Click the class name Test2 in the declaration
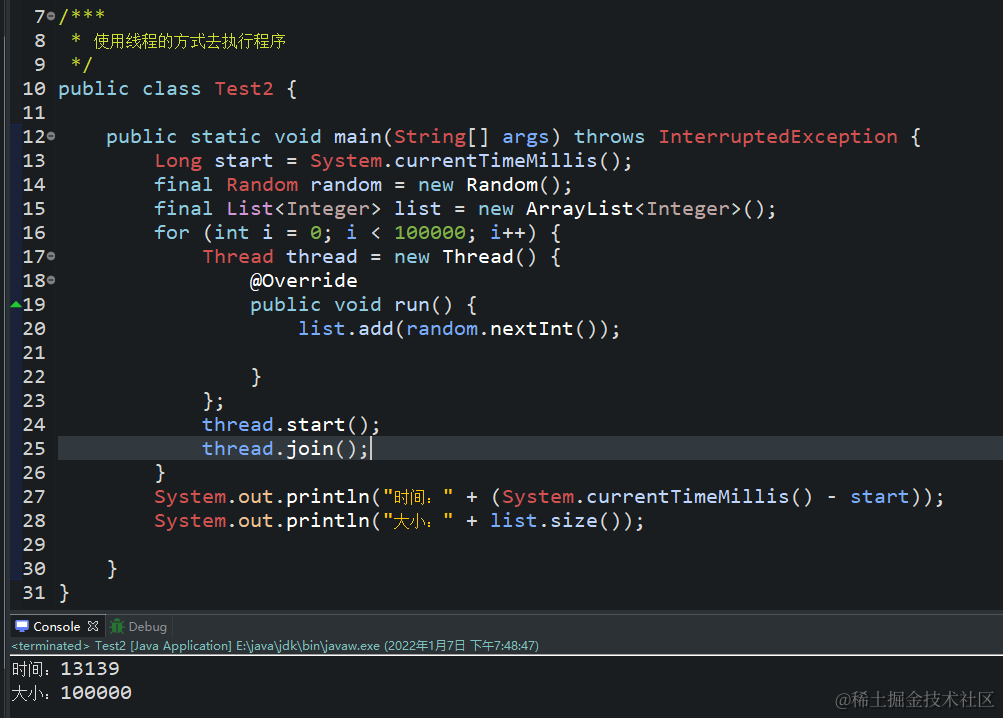 (244, 88)
